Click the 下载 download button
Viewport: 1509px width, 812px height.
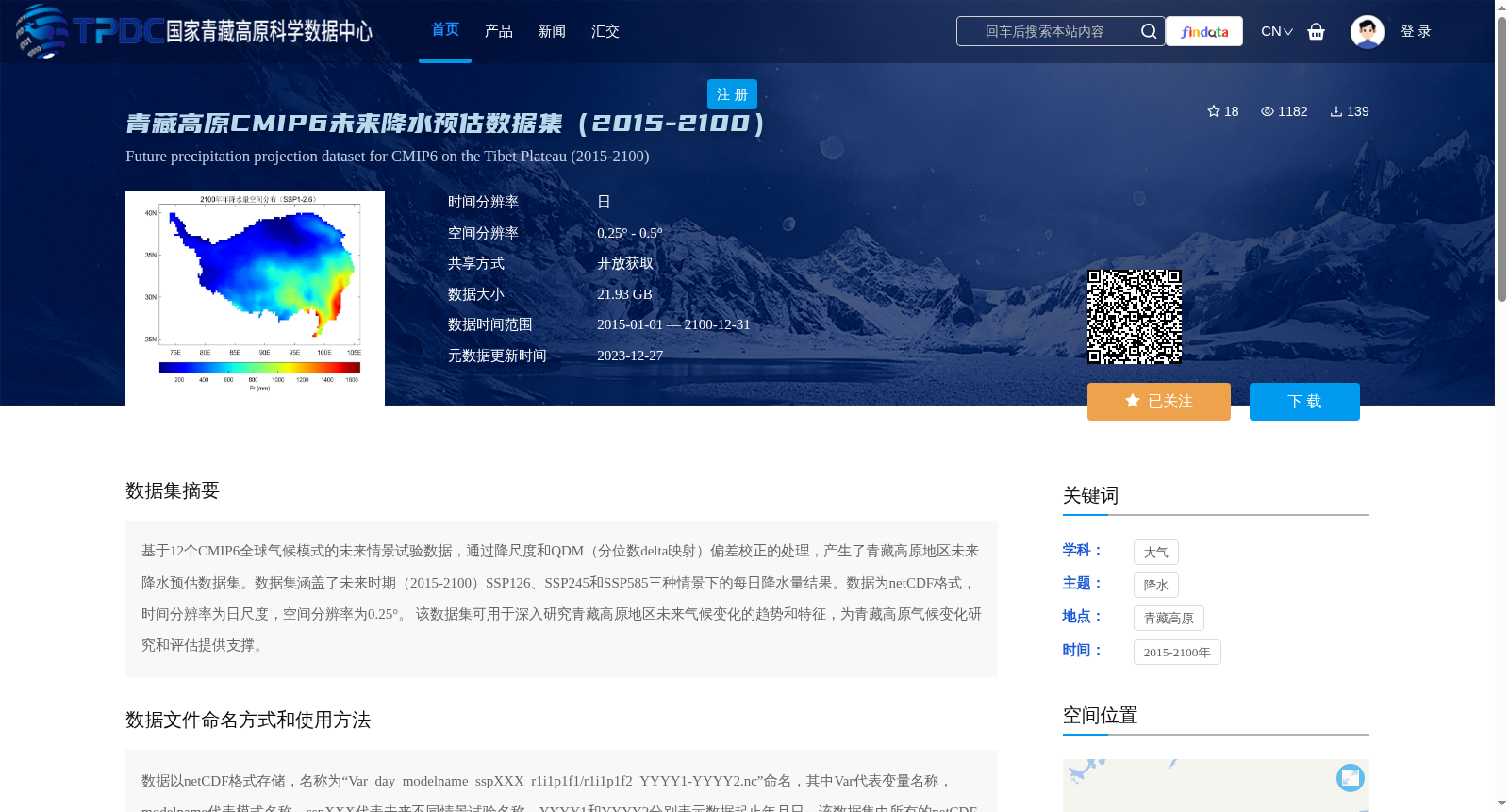pos(1304,402)
